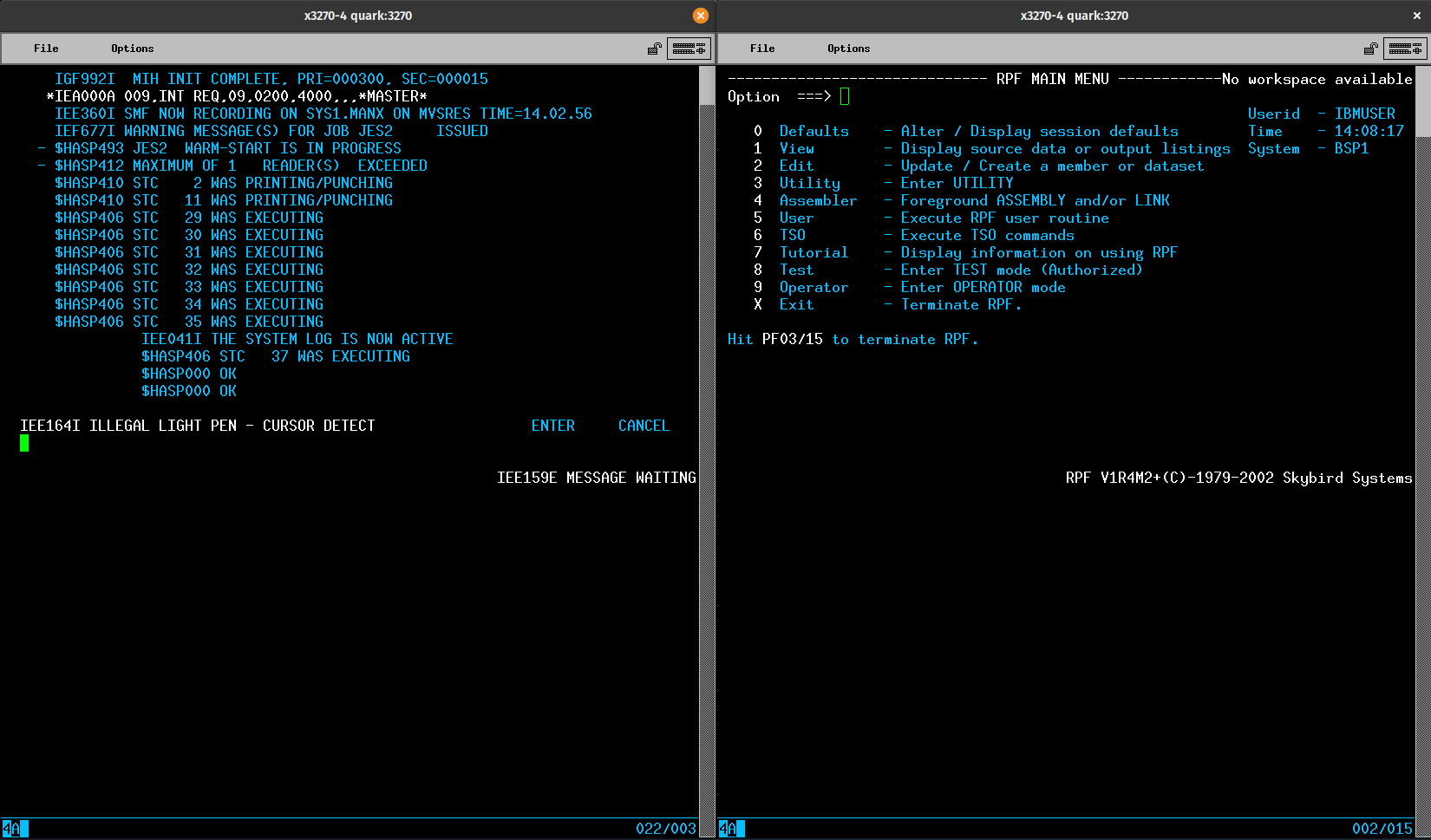Select the Tutorial option in RPF menu
The image size is (1431, 840).
(x=814, y=252)
